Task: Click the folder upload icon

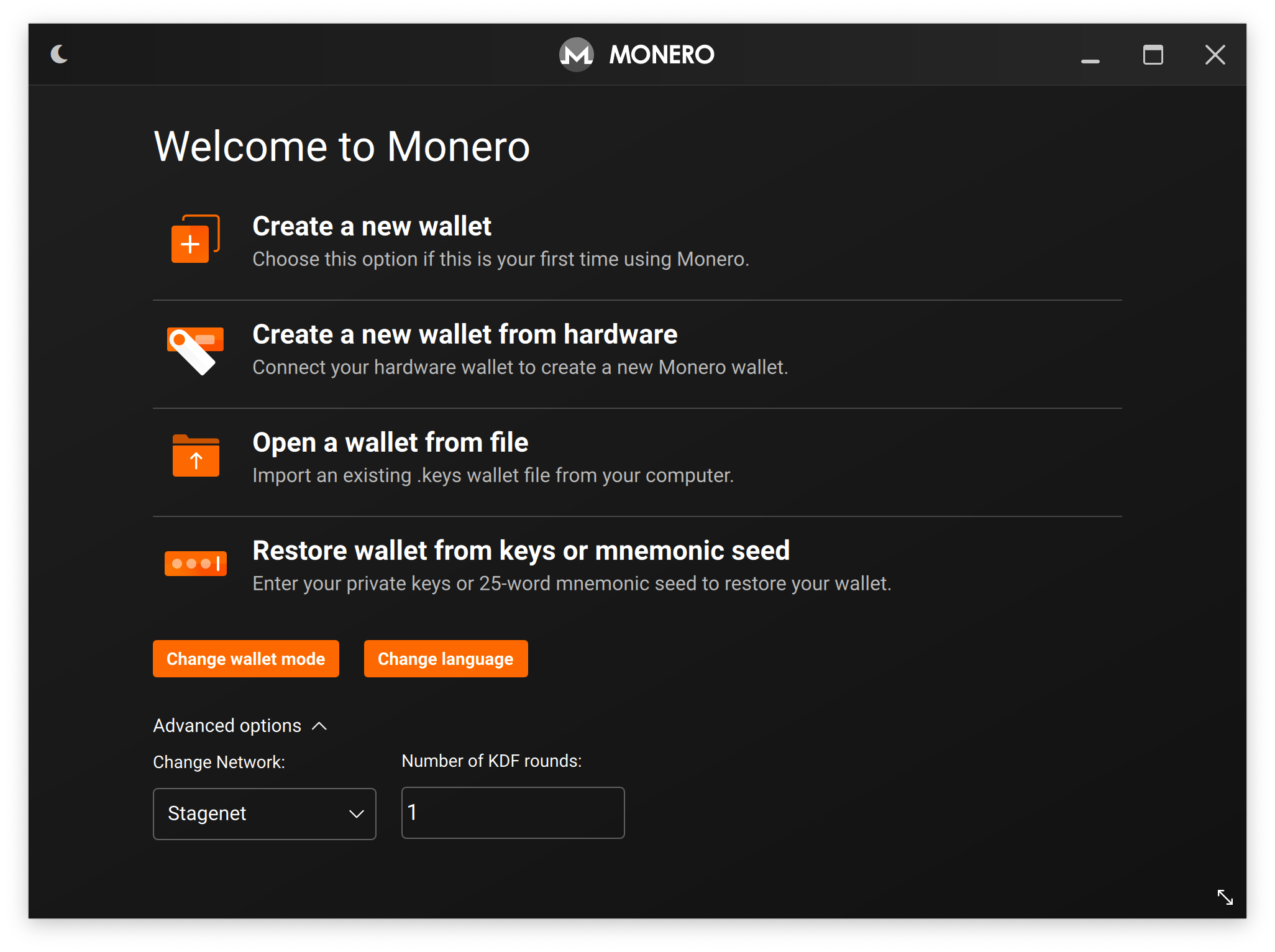Action: pyautogui.click(x=196, y=455)
